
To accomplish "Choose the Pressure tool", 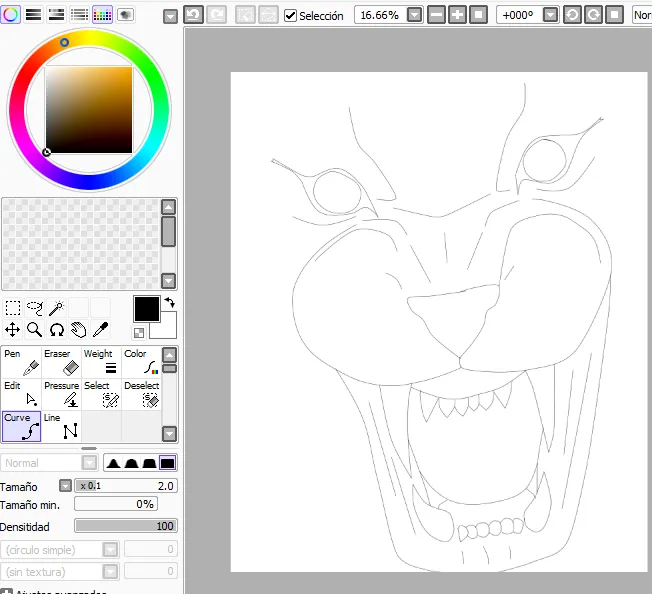I will click(x=61, y=394).
